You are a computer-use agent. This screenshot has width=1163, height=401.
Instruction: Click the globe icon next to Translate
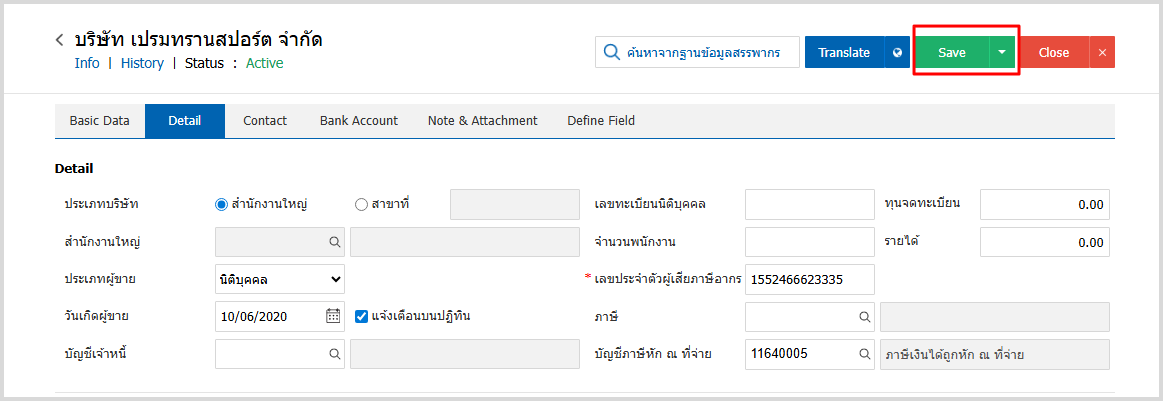(897, 53)
